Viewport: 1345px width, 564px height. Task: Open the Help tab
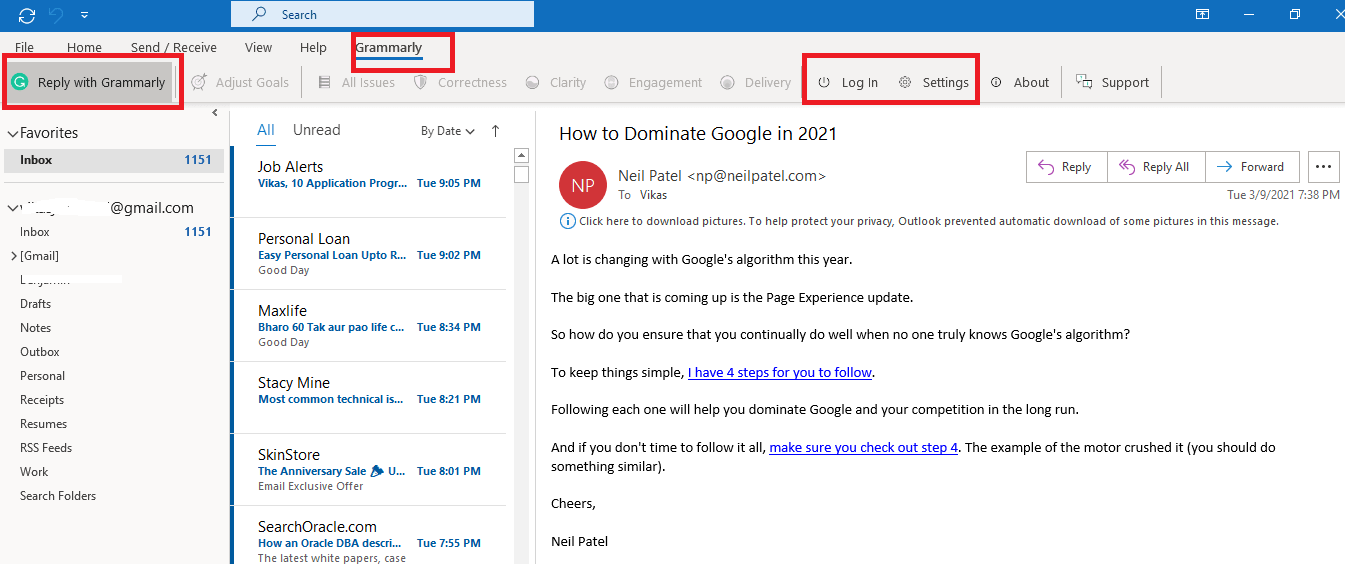[313, 48]
